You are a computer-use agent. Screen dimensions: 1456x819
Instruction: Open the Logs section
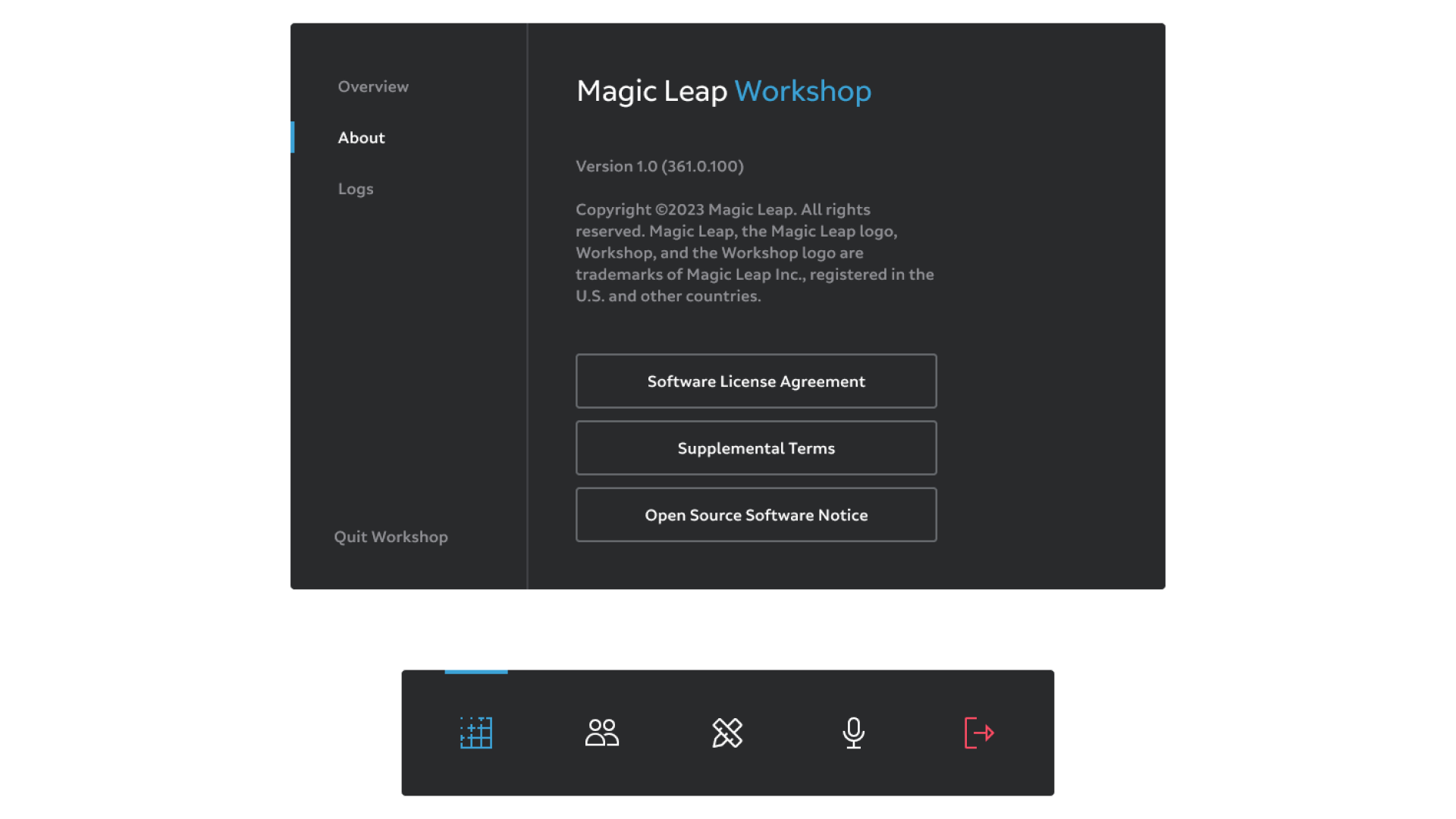tap(356, 189)
